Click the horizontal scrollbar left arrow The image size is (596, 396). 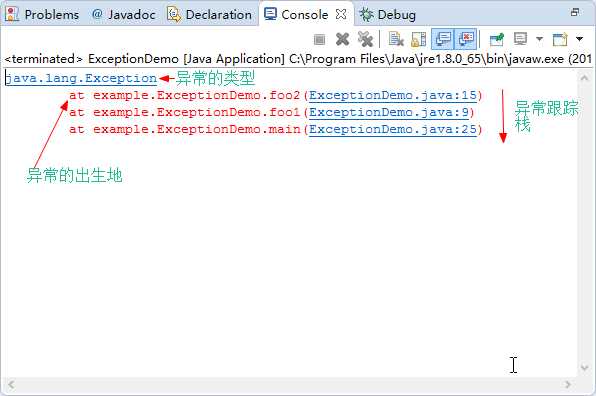click(x=11, y=385)
